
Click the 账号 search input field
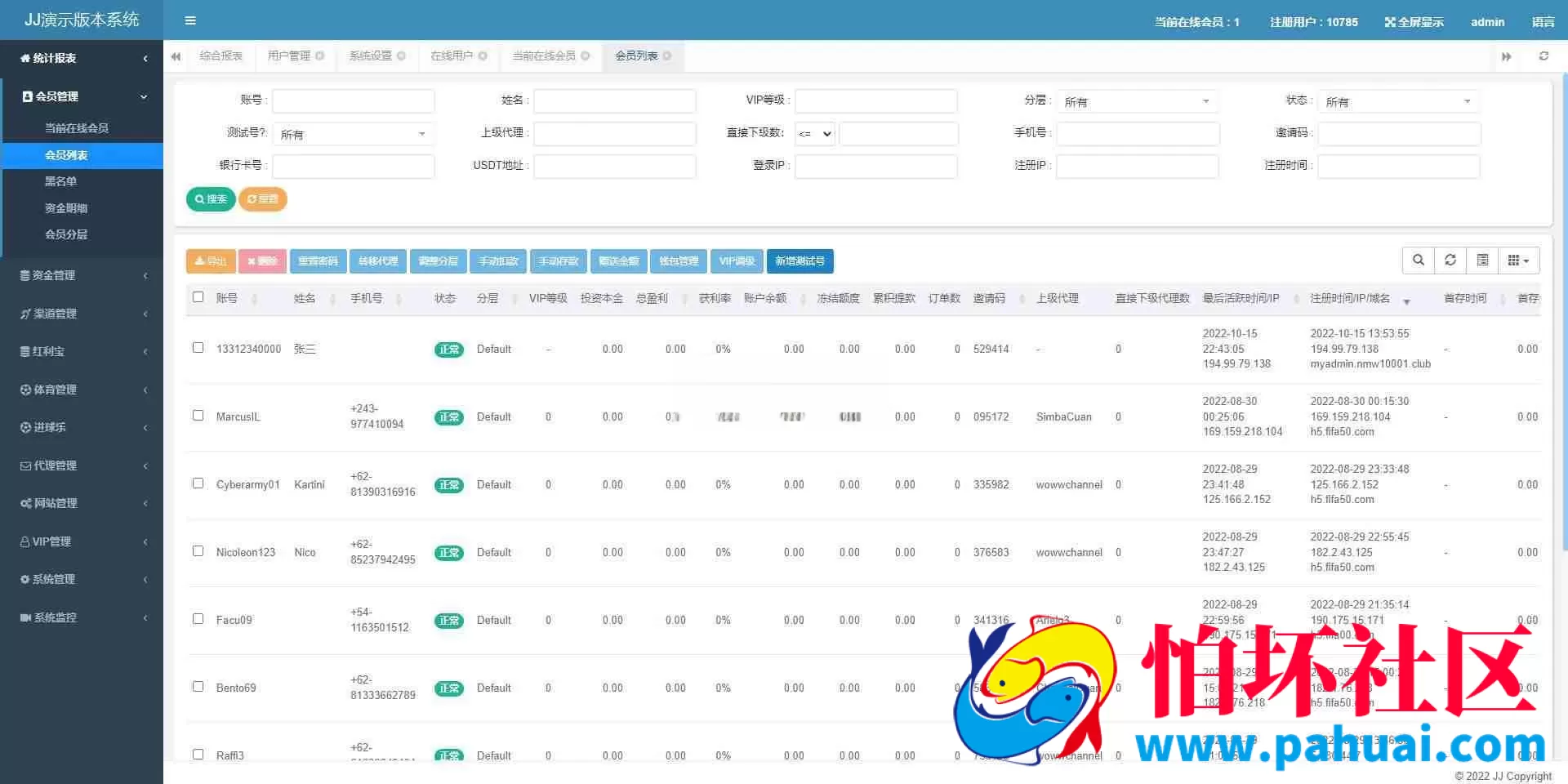(x=353, y=100)
